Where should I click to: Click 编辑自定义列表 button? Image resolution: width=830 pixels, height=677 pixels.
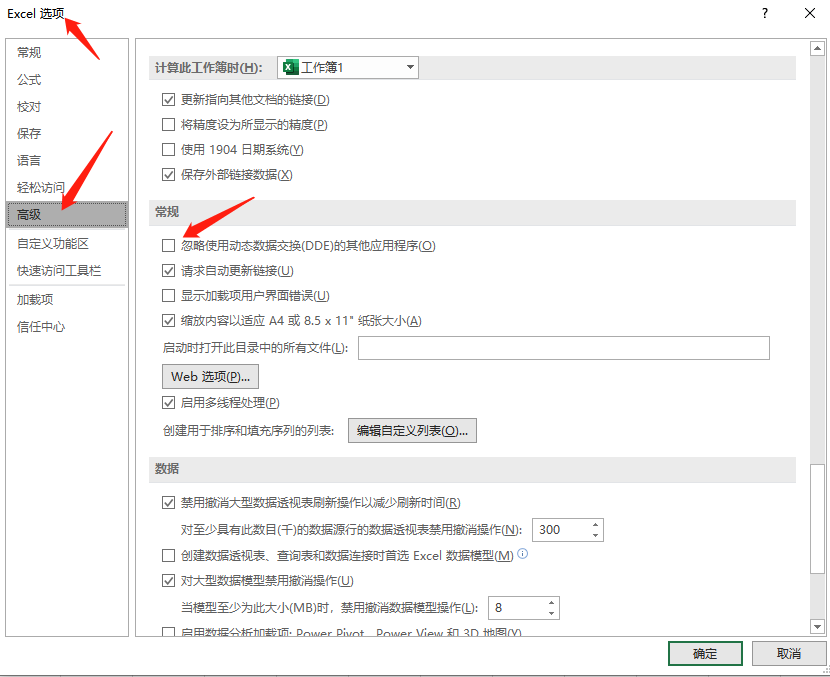pos(412,431)
